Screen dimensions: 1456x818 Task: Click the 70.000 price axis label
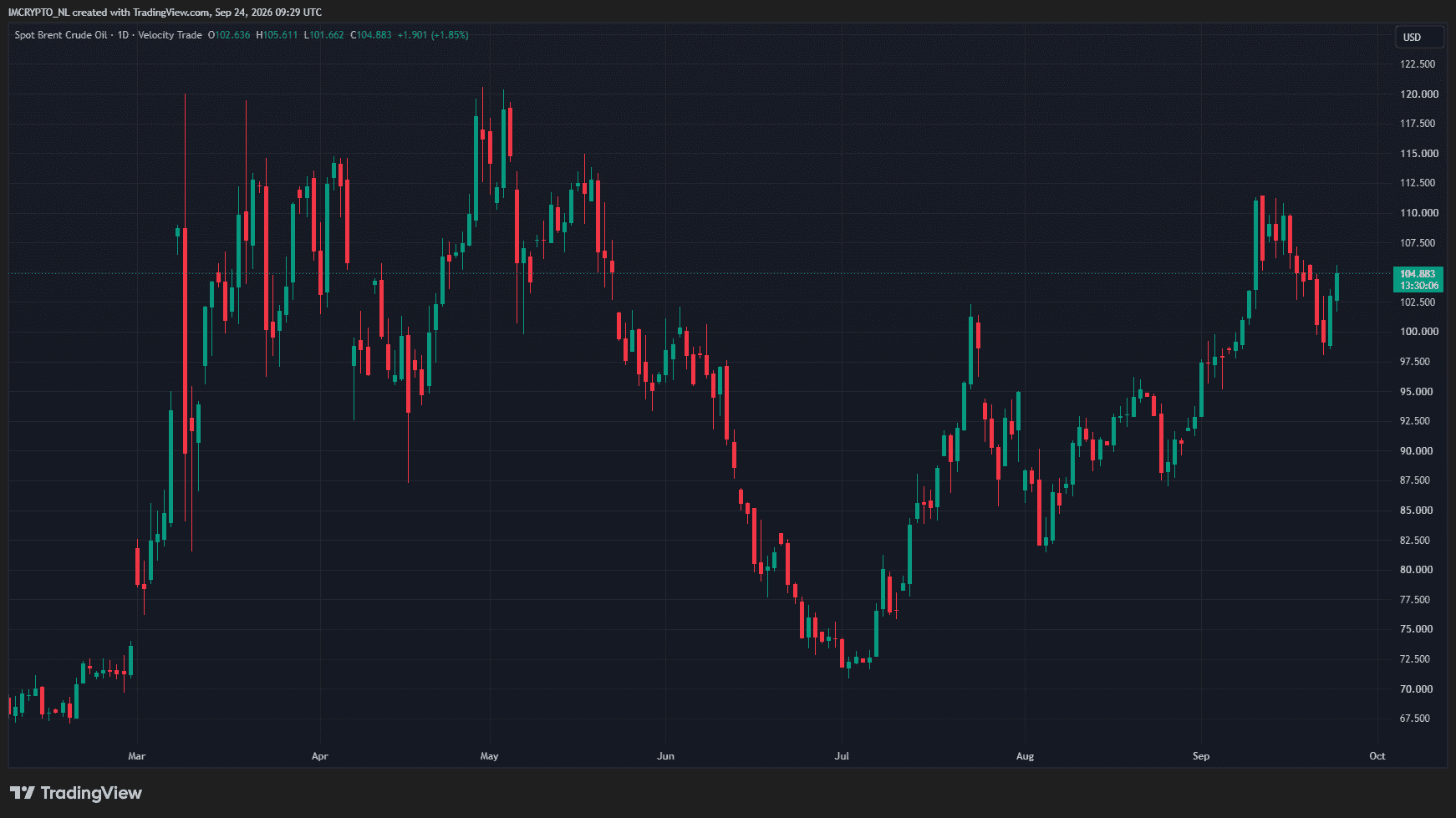pyautogui.click(x=1418, y=689)
